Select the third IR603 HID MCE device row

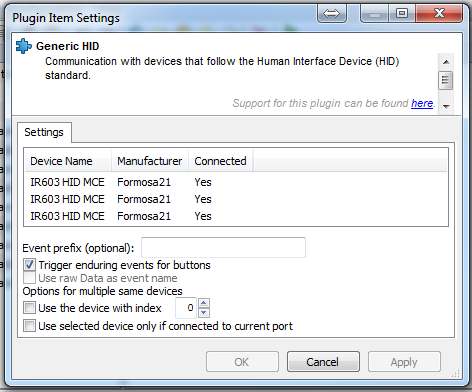[x=236, y=216]
